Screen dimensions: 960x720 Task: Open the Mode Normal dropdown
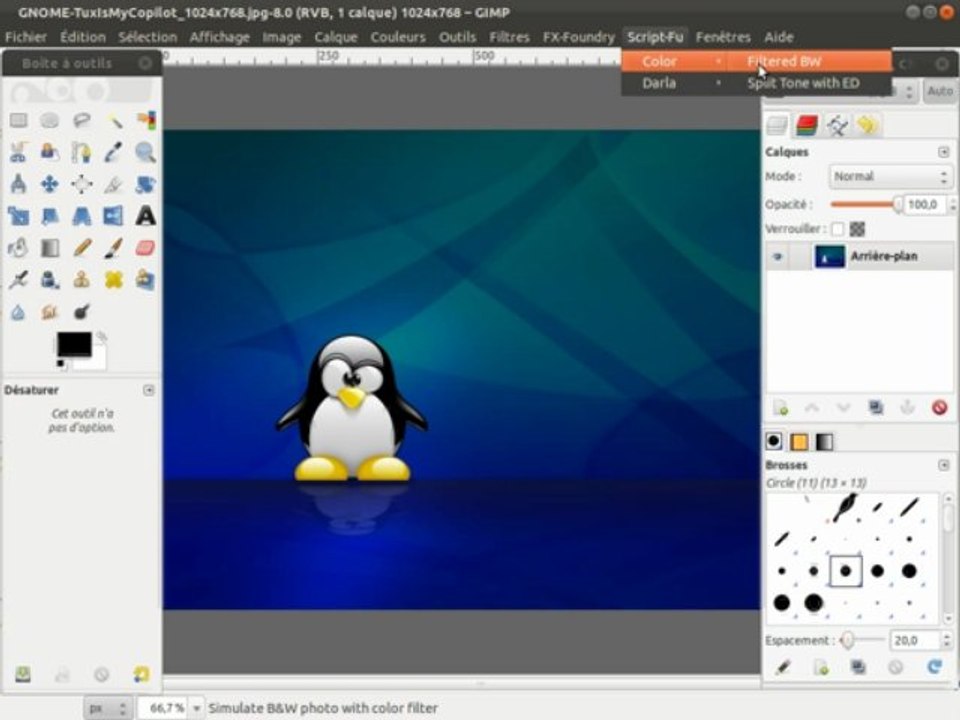pos(890,176)
